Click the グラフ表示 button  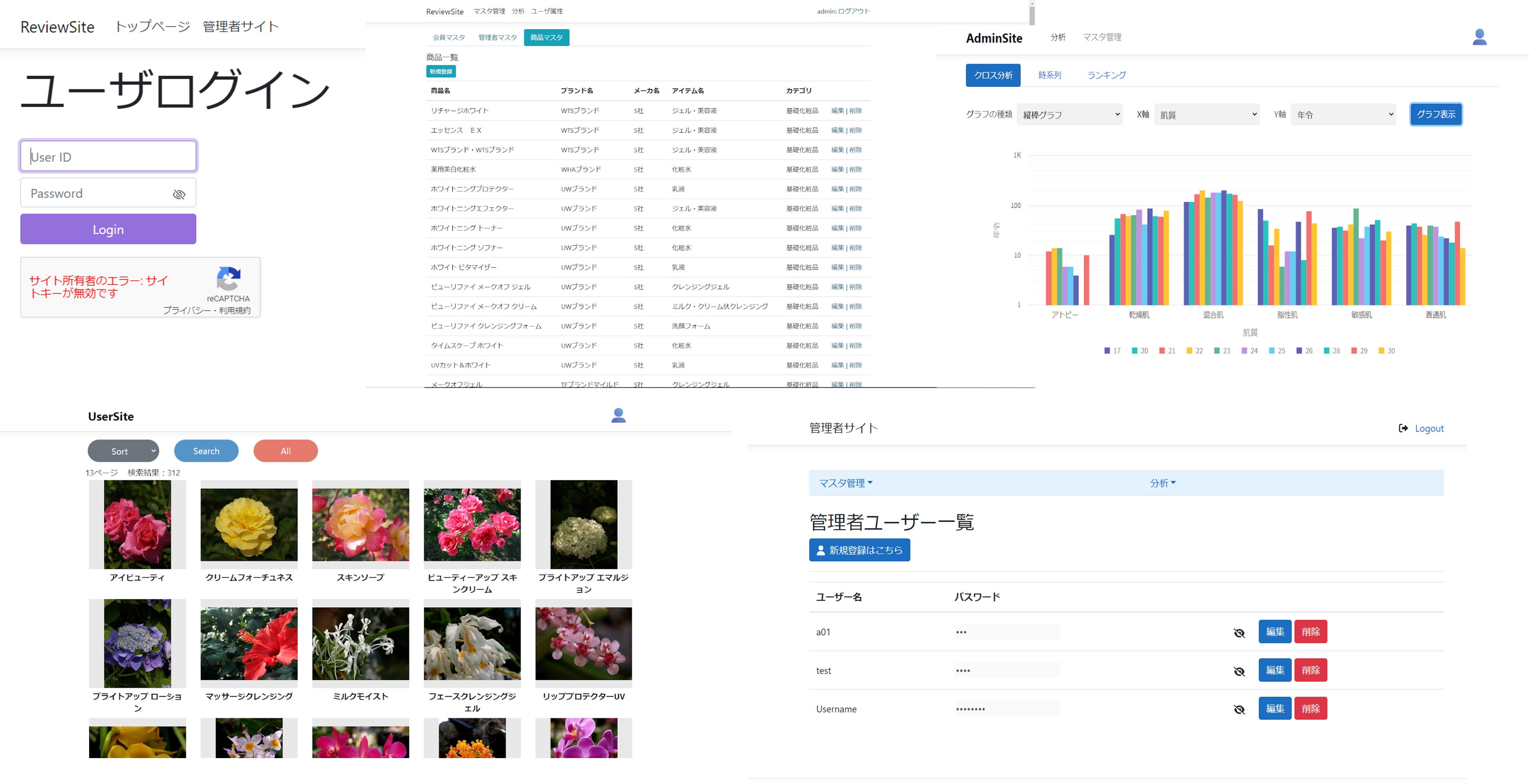click(1435, 114)
